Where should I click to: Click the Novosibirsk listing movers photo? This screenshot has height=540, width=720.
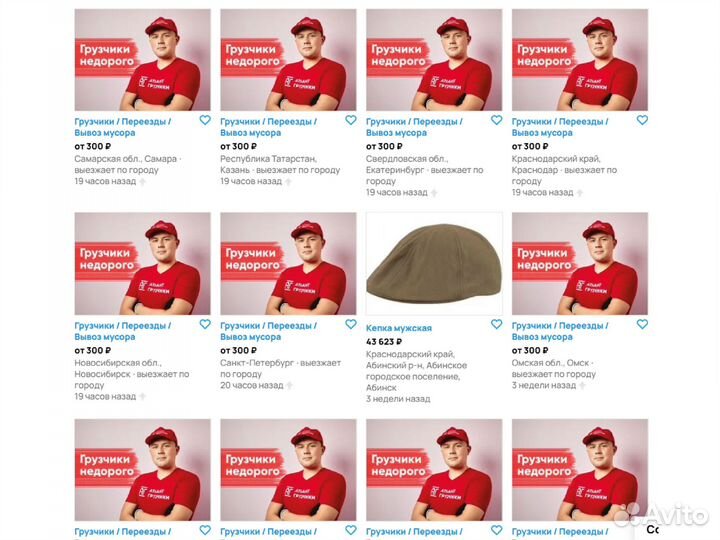tap(143, 264)
